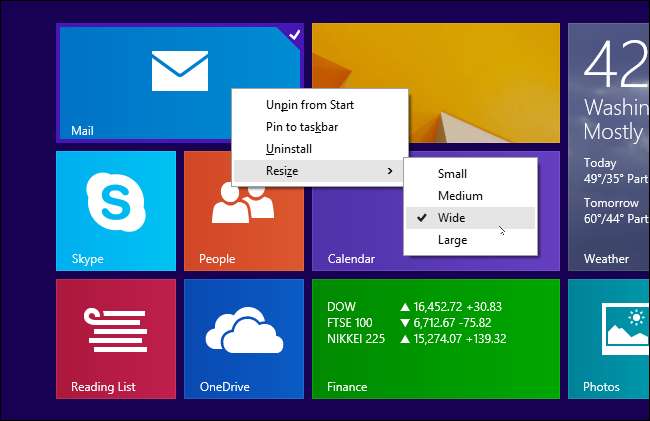Choose Unpin from Start
The width and height of the screenshot is (650, 421).
310,105
